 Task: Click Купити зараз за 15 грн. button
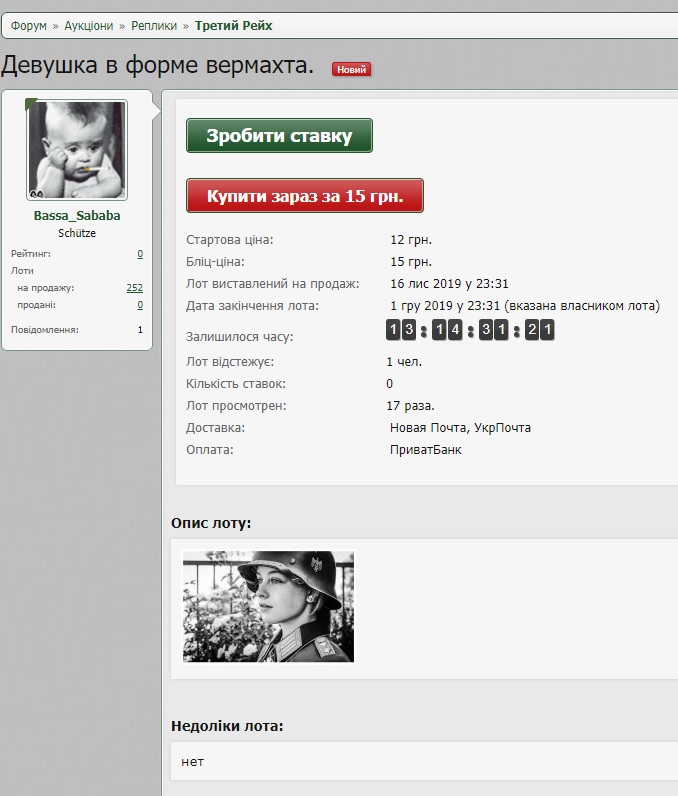click(x=304, y=195)
